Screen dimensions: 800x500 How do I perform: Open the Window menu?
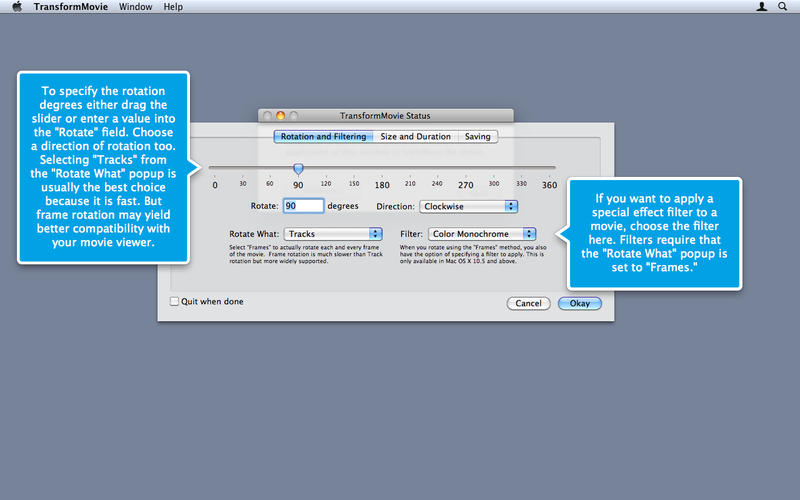pyautogui.click(x=135, y=7)
